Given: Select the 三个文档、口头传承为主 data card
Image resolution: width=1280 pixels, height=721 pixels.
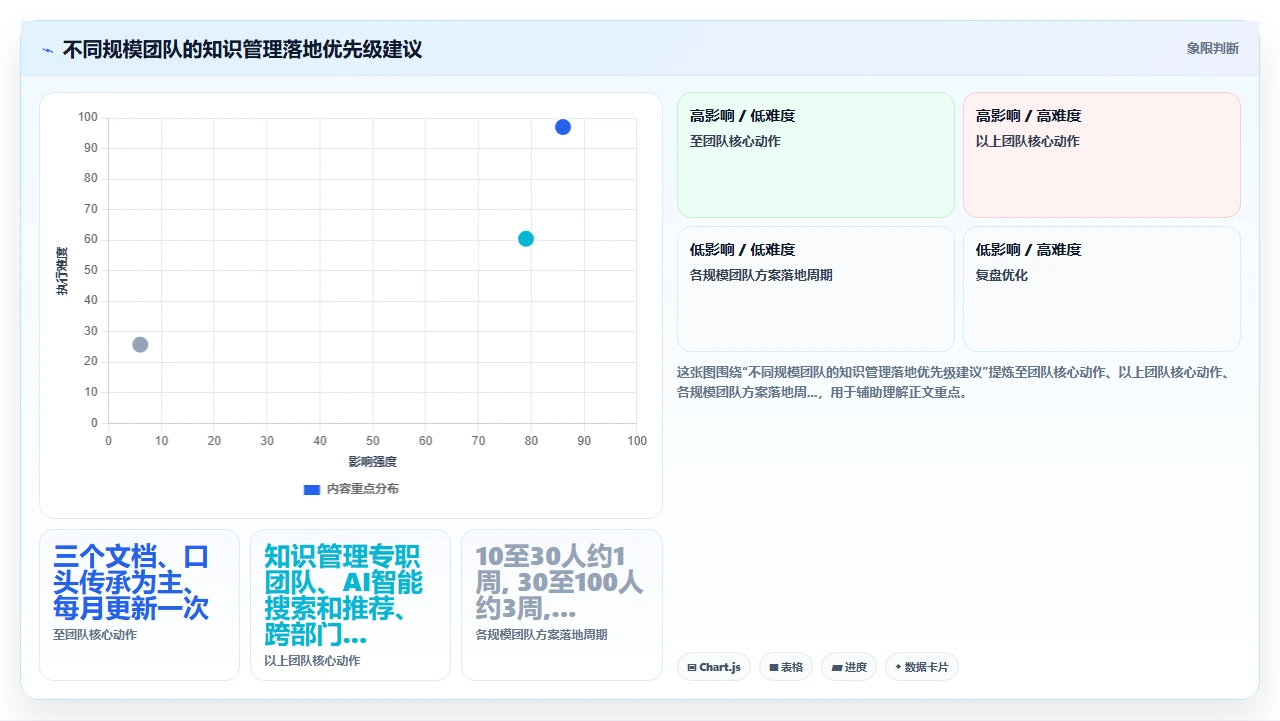Looking at the screenshot, I should tap(139, 605).
